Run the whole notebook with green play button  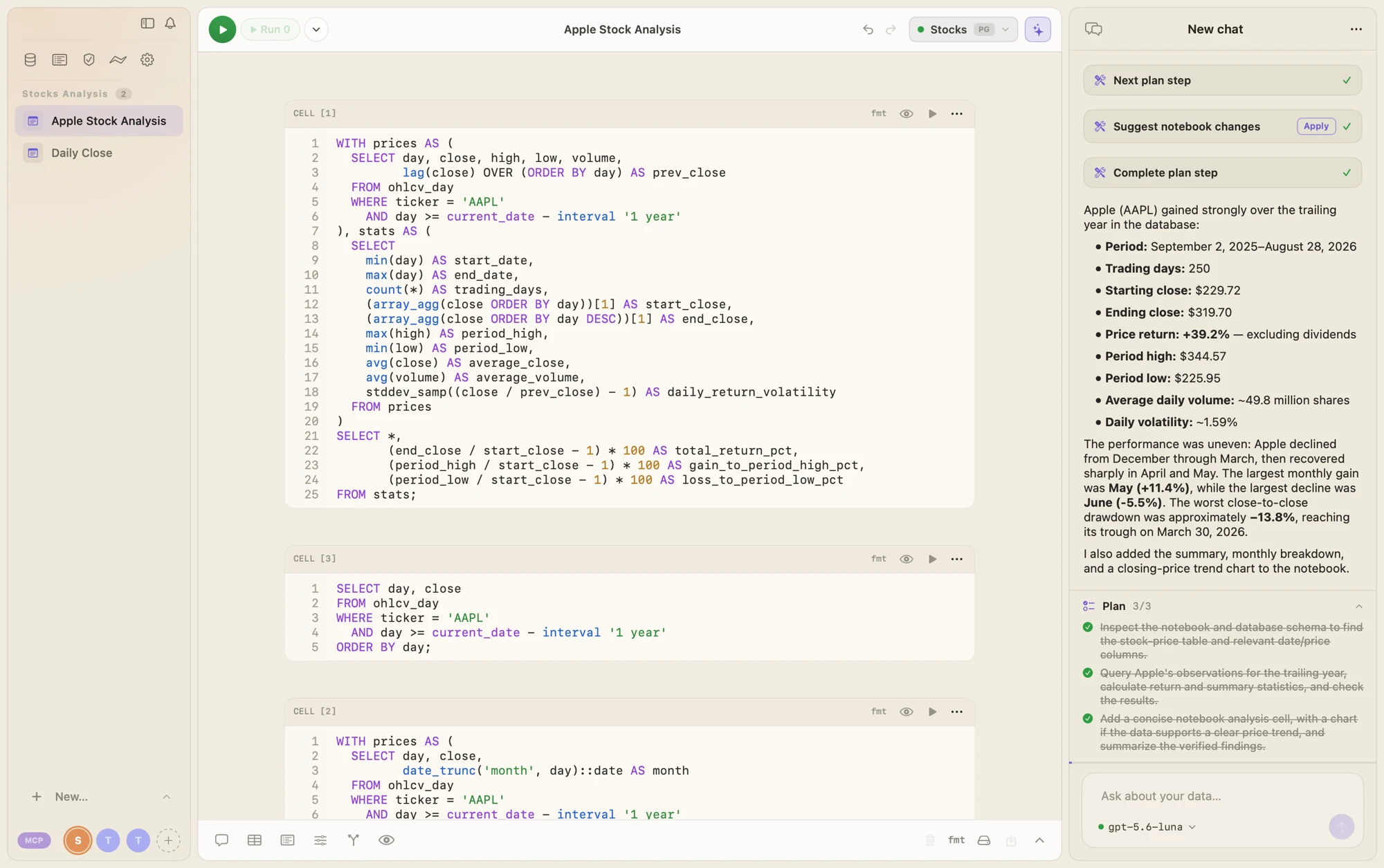click(222, 30)
